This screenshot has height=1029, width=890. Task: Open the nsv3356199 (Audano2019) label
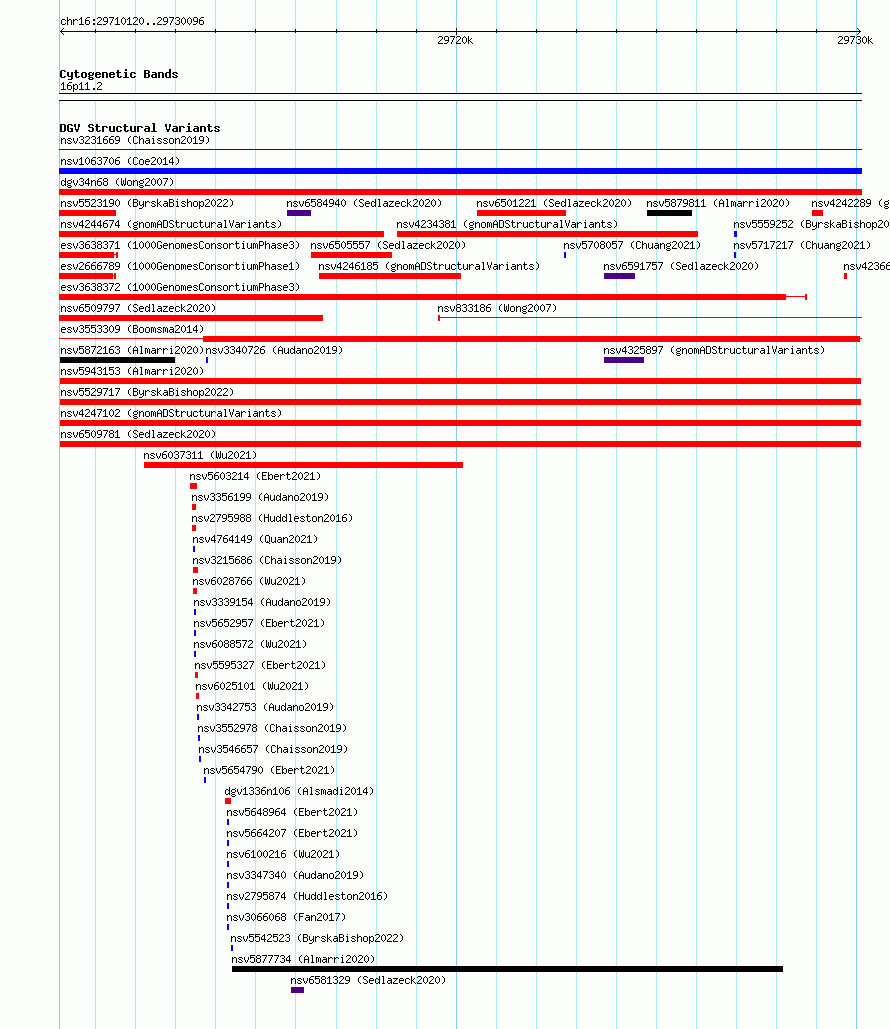(260, 497)
